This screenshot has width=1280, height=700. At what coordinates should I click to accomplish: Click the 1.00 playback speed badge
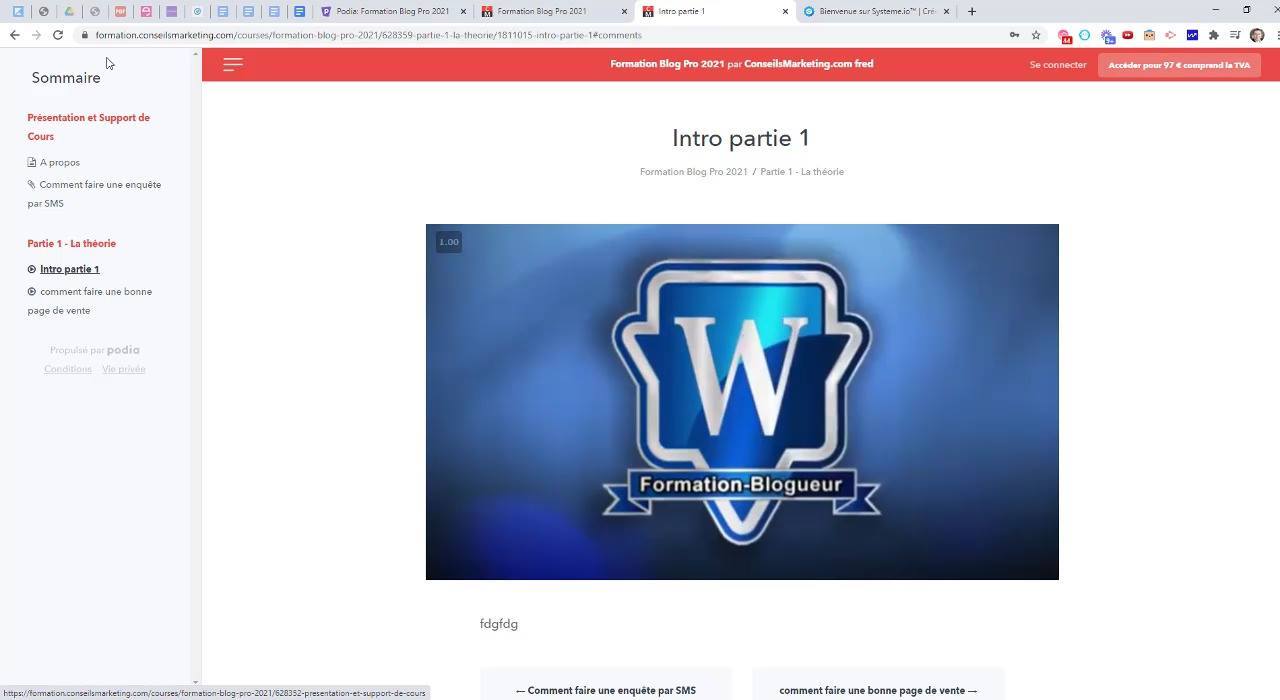click(449, 242)
